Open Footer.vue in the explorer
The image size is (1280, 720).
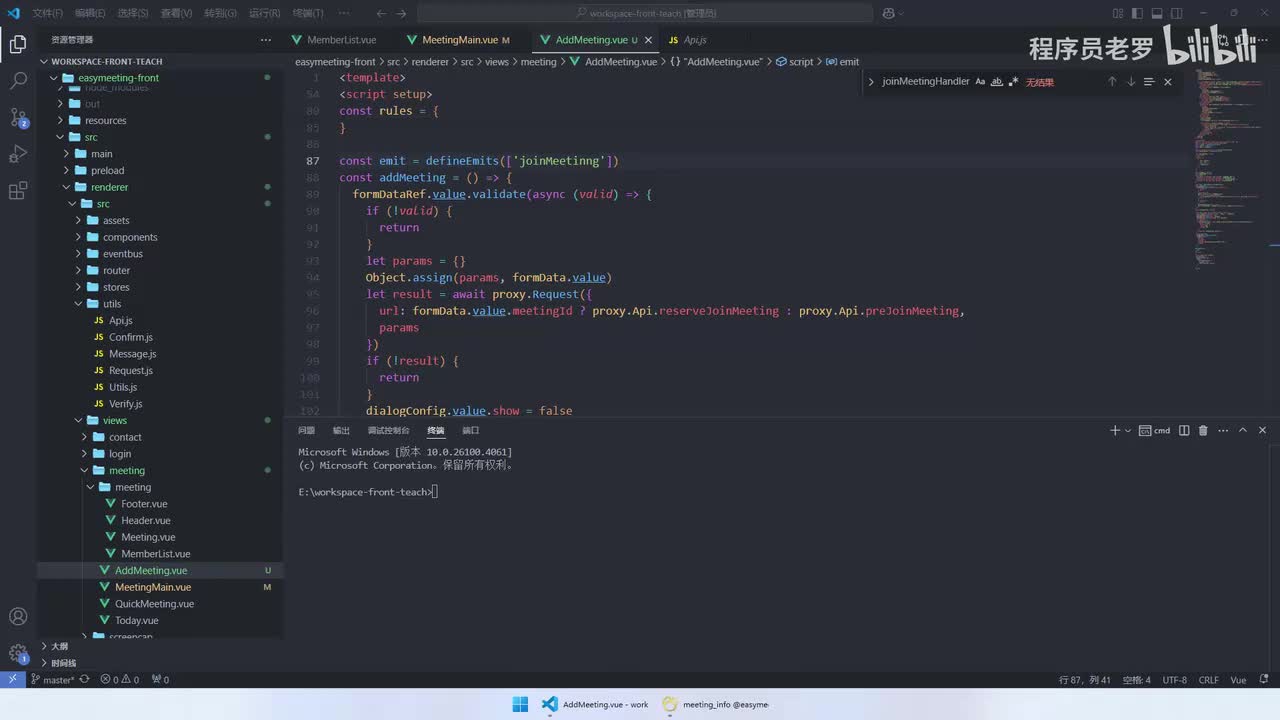pos(144,504)
